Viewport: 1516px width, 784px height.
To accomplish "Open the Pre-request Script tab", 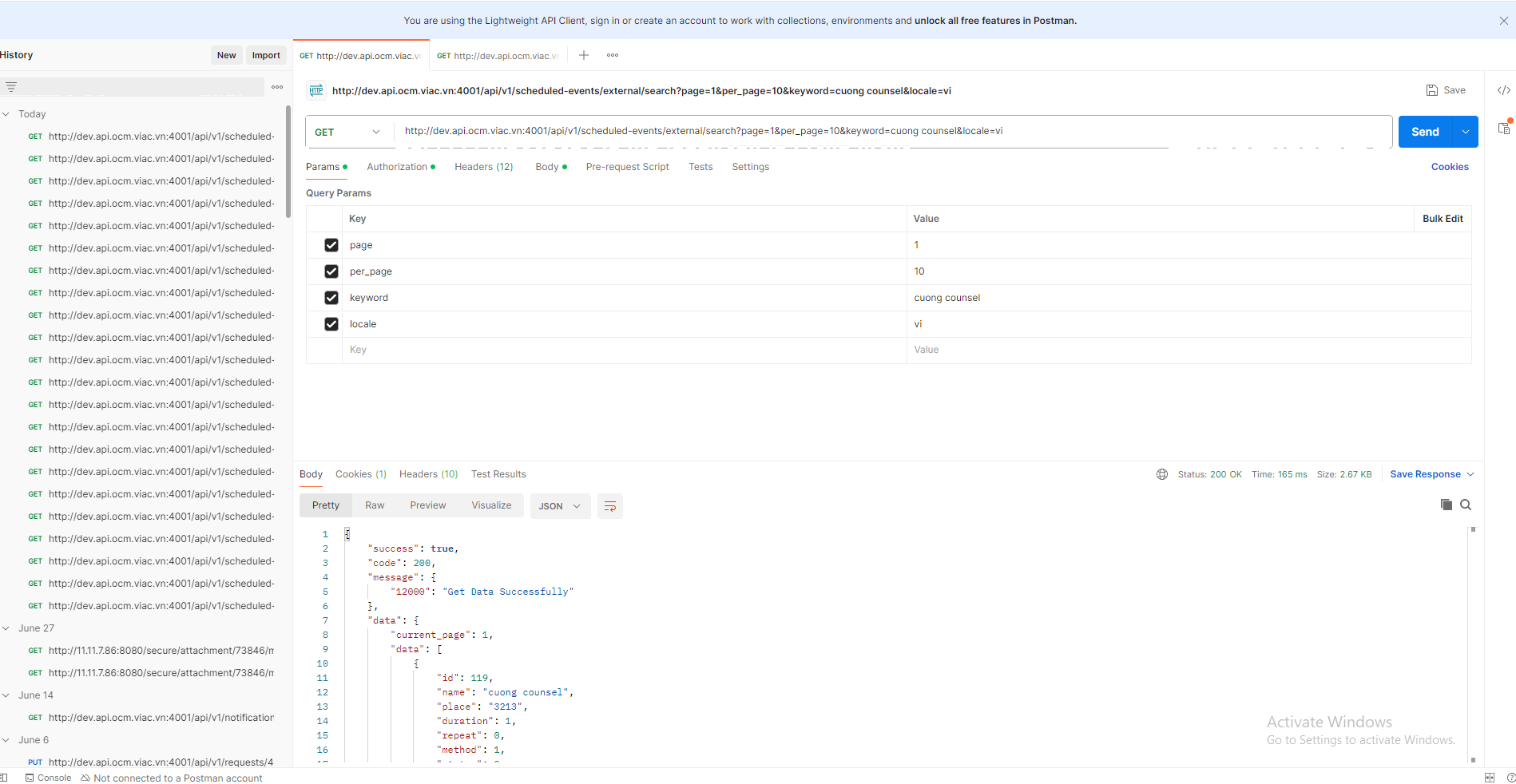I will [x=627, y=167].
